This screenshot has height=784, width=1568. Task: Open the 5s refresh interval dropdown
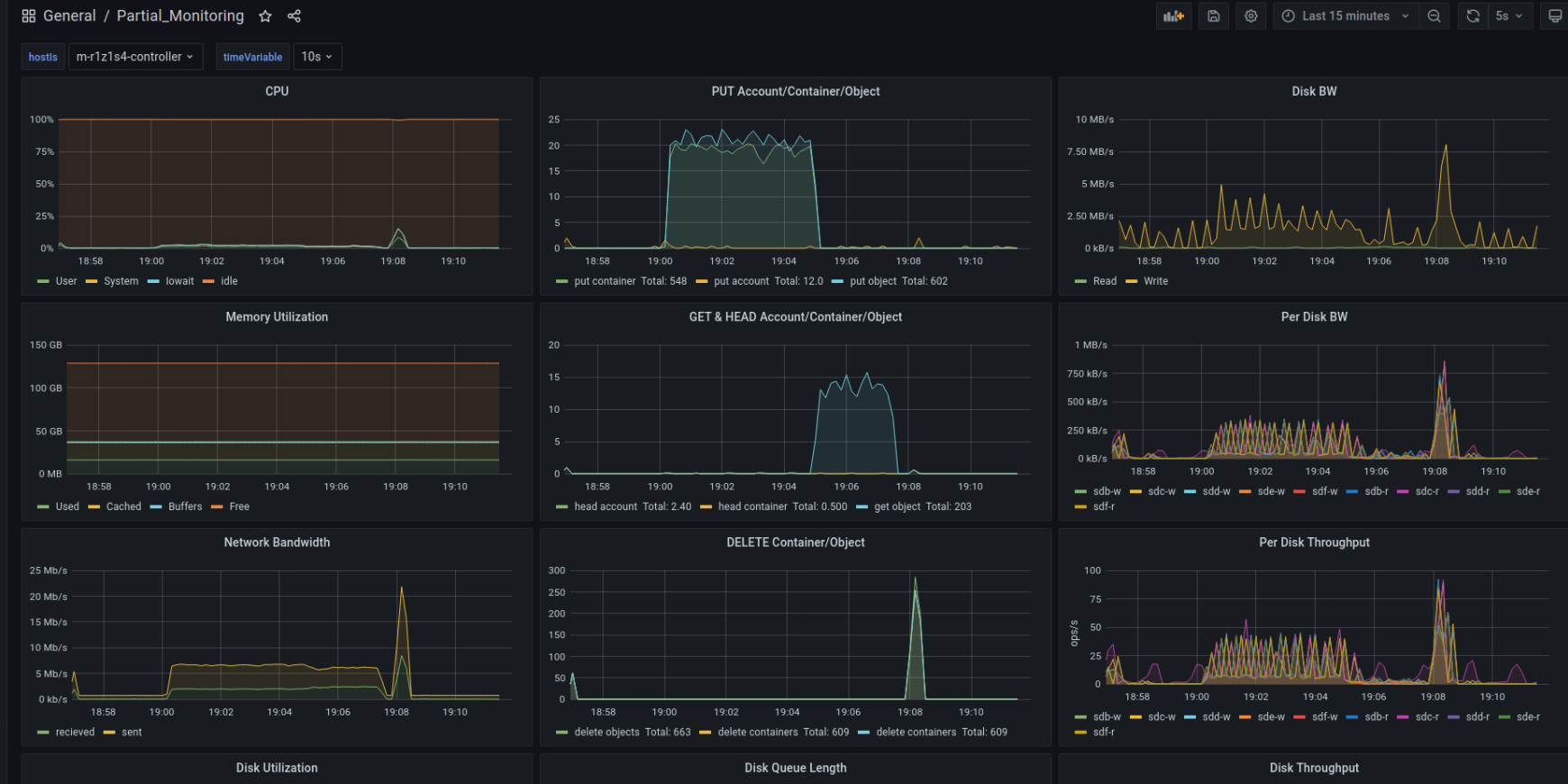tap(1509, 16)
